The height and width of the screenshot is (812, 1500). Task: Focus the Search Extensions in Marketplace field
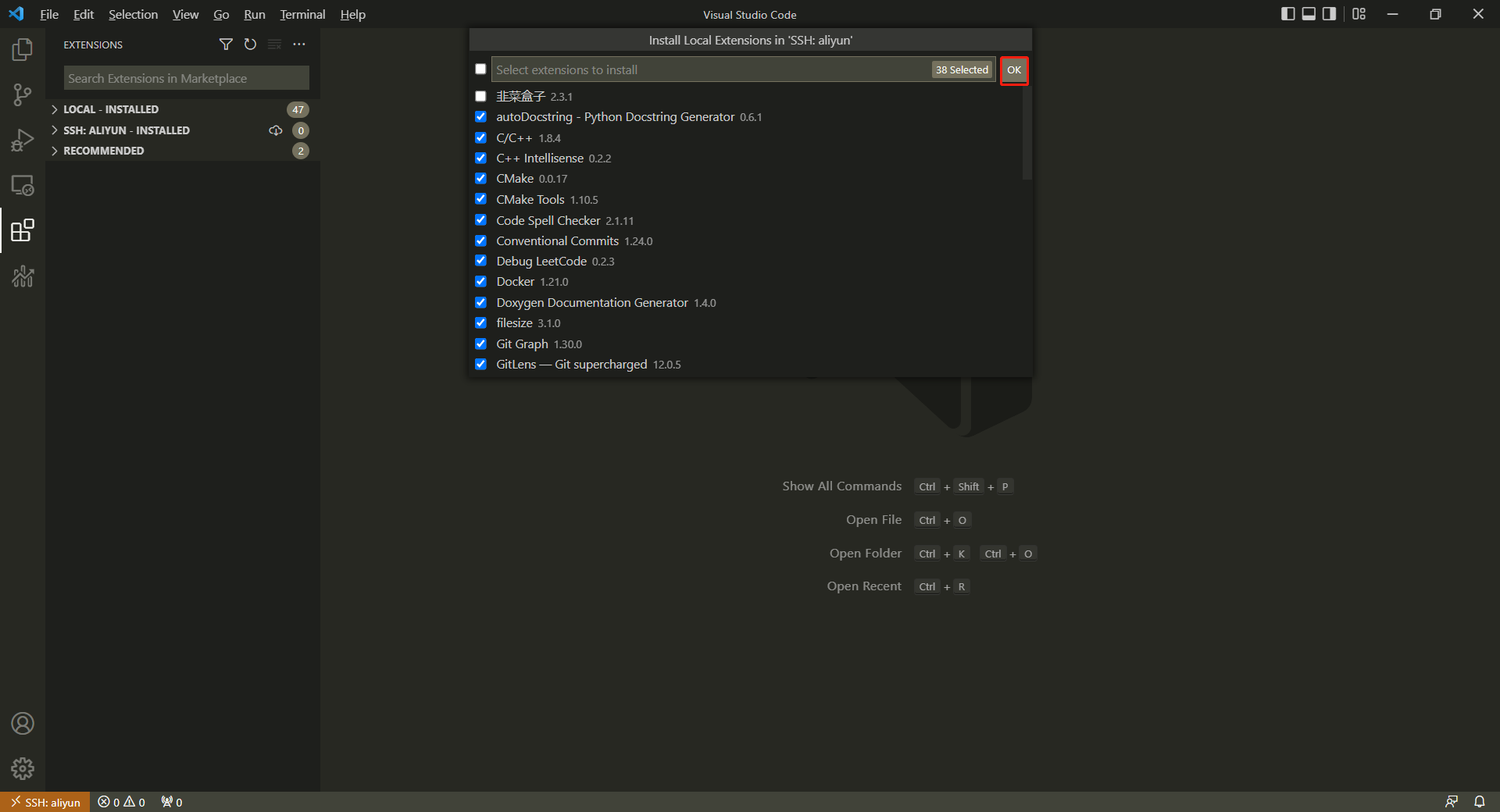point(186,78)
